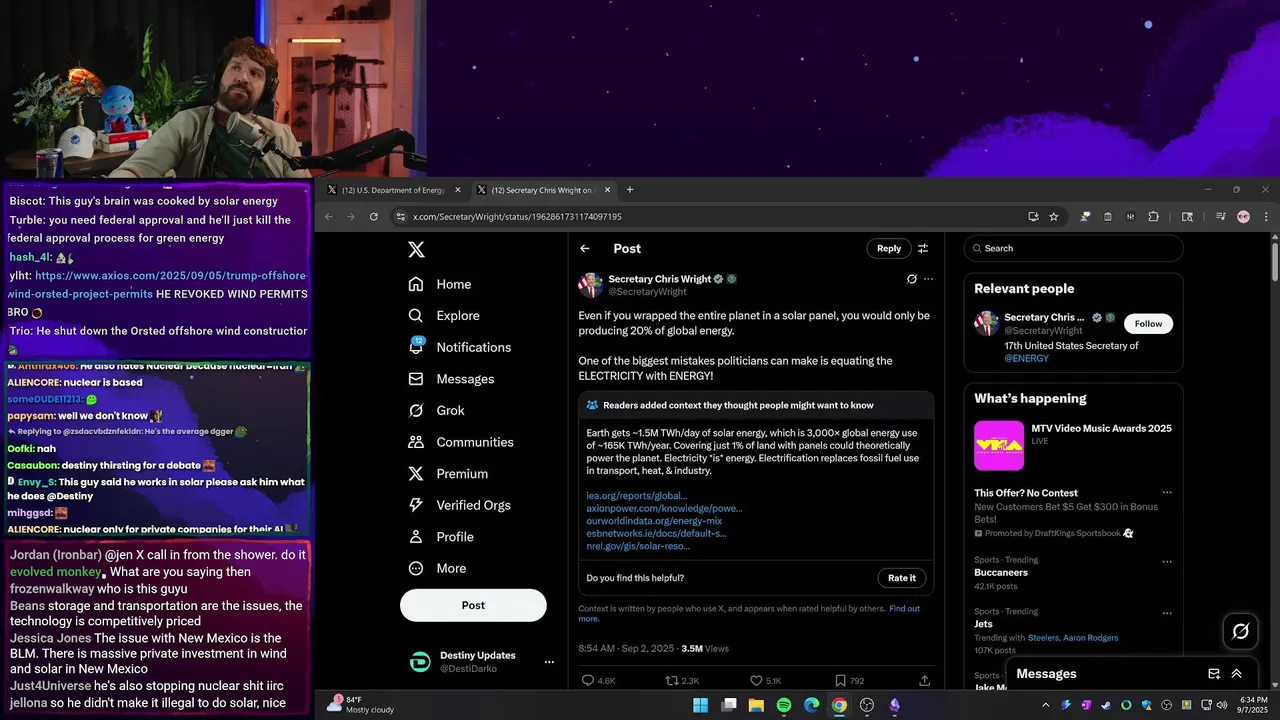Open Notifications in the sidebar
The height and width of the screenshot is (720, 1280).
460,347
